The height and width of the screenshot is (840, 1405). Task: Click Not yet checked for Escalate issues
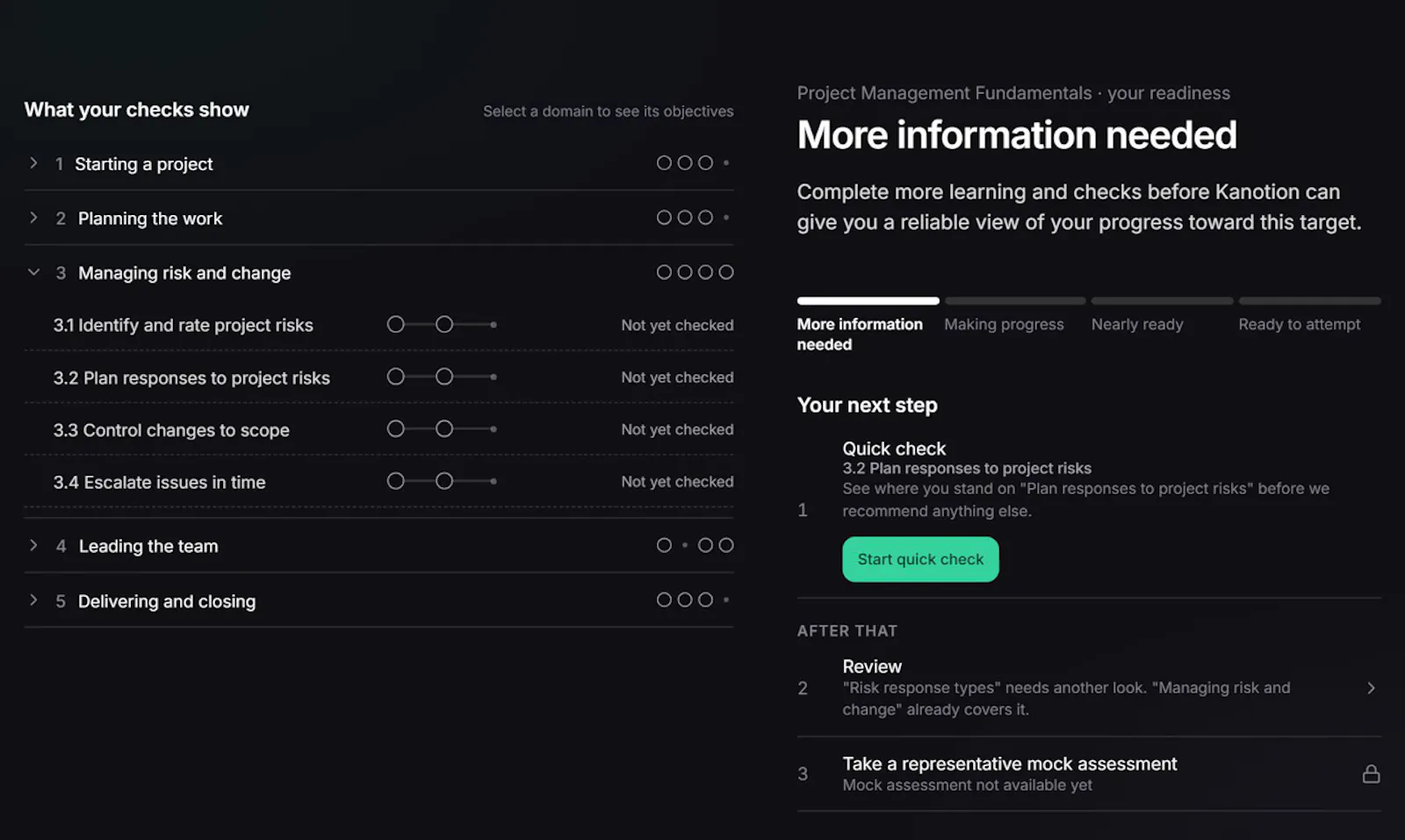[677, 482]
